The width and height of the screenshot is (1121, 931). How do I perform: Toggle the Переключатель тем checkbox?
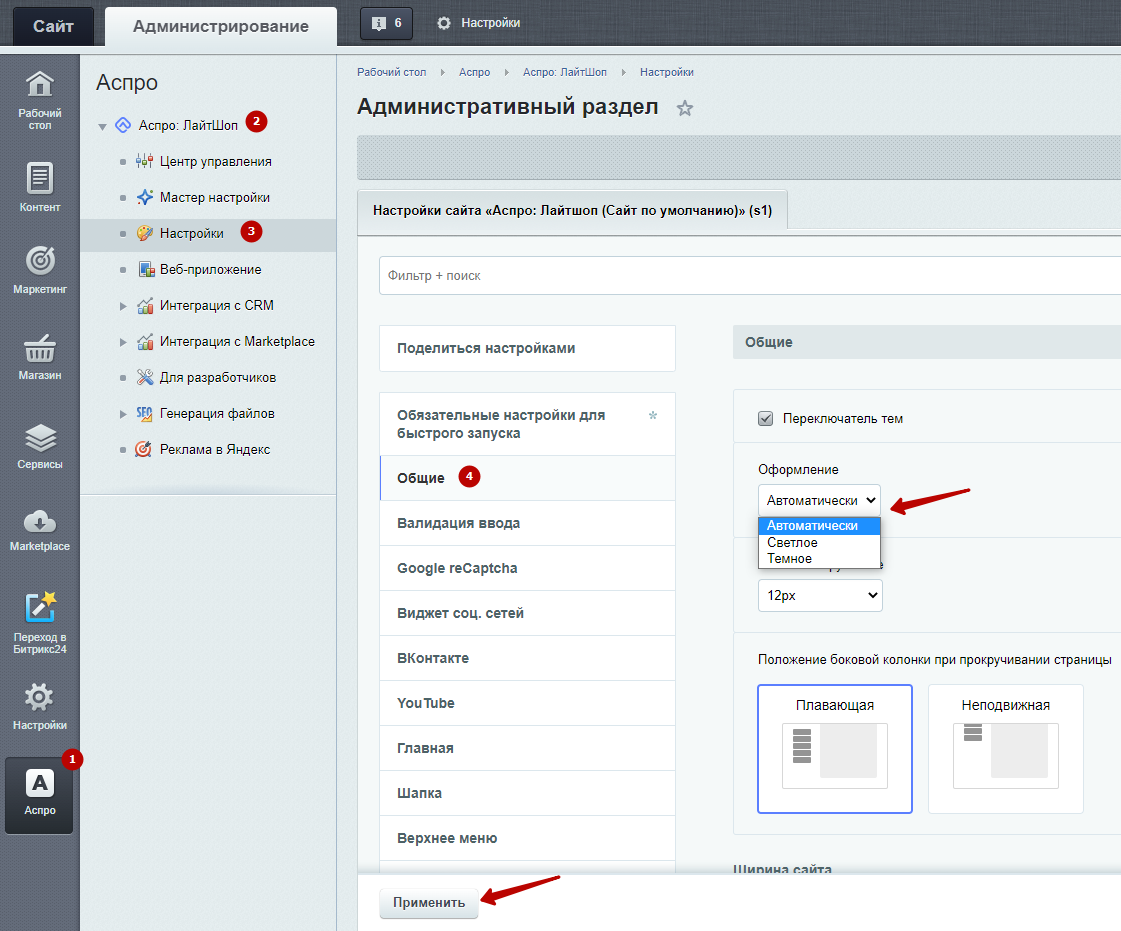click(766, 418)
